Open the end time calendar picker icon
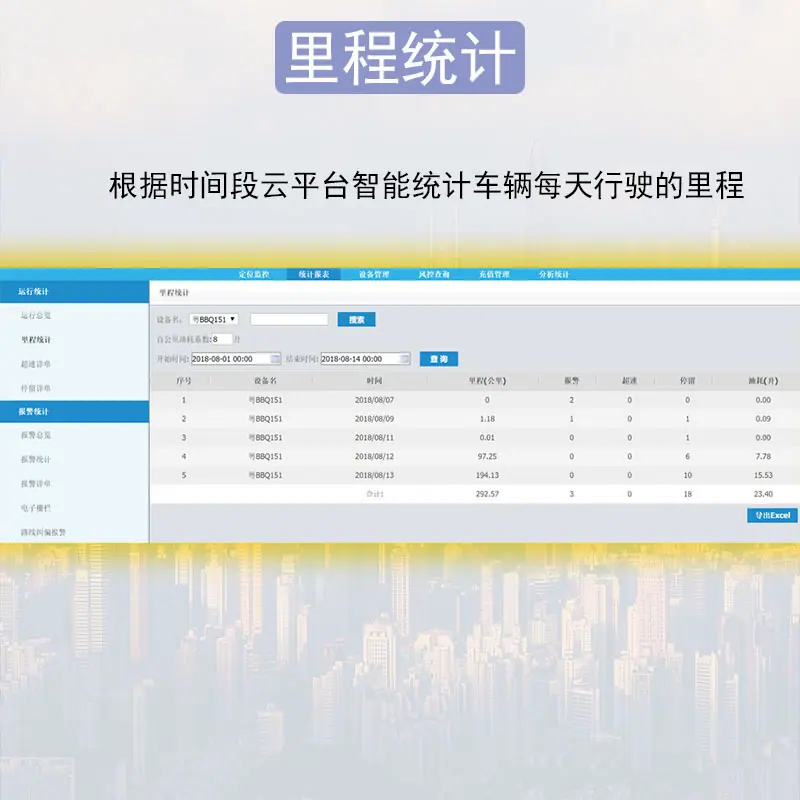This screenshot has height=800, width=800. coord(405,359)
